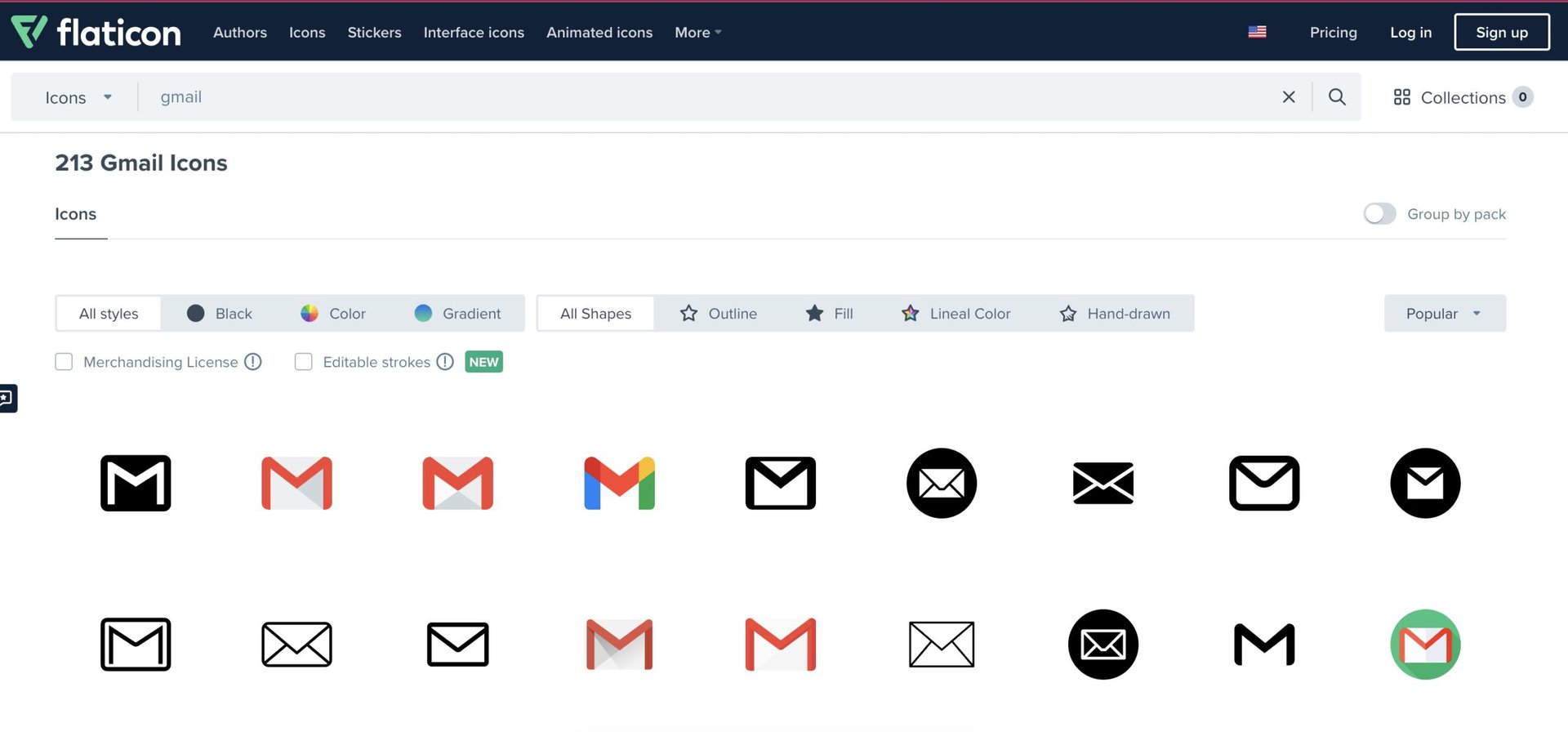This screenshot has height=732, width=1568.
Task: Select the black circle envelope icon in second row
Action: click(1103, 645)
